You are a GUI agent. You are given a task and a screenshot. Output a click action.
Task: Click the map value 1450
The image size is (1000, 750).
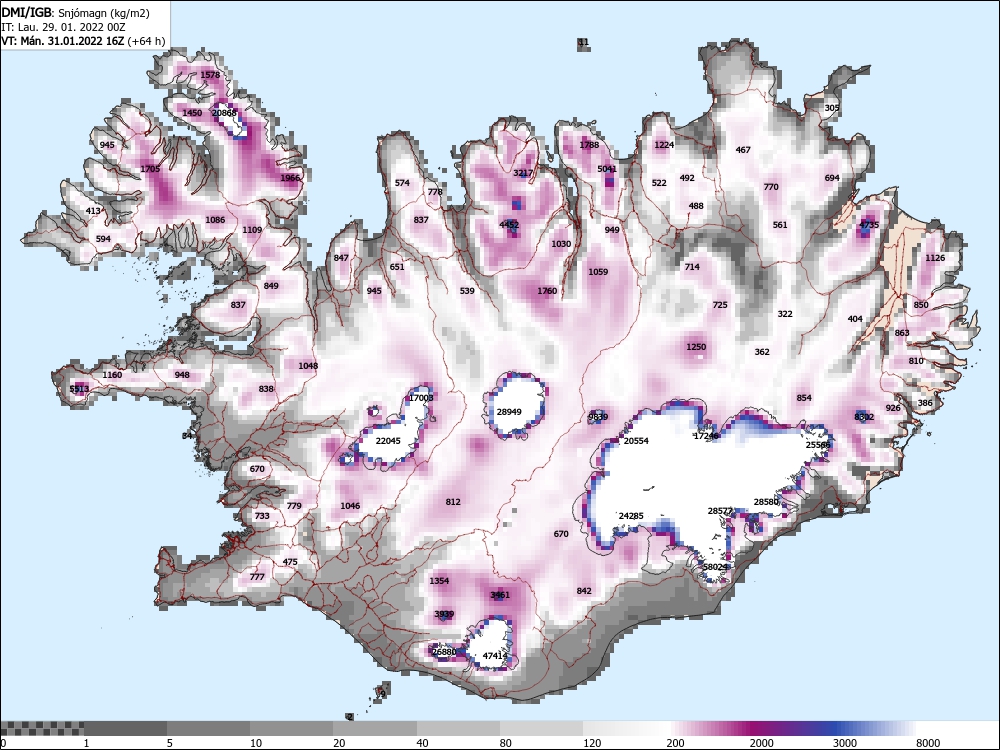coord(192,113)
